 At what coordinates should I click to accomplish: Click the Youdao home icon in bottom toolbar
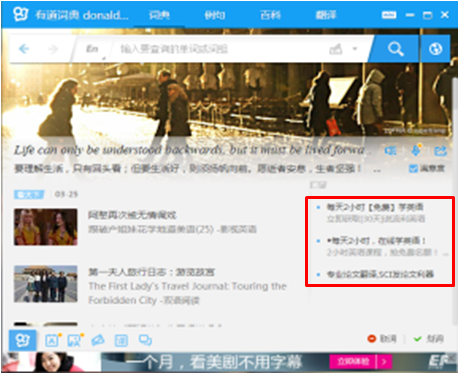[x=22, y=340]
